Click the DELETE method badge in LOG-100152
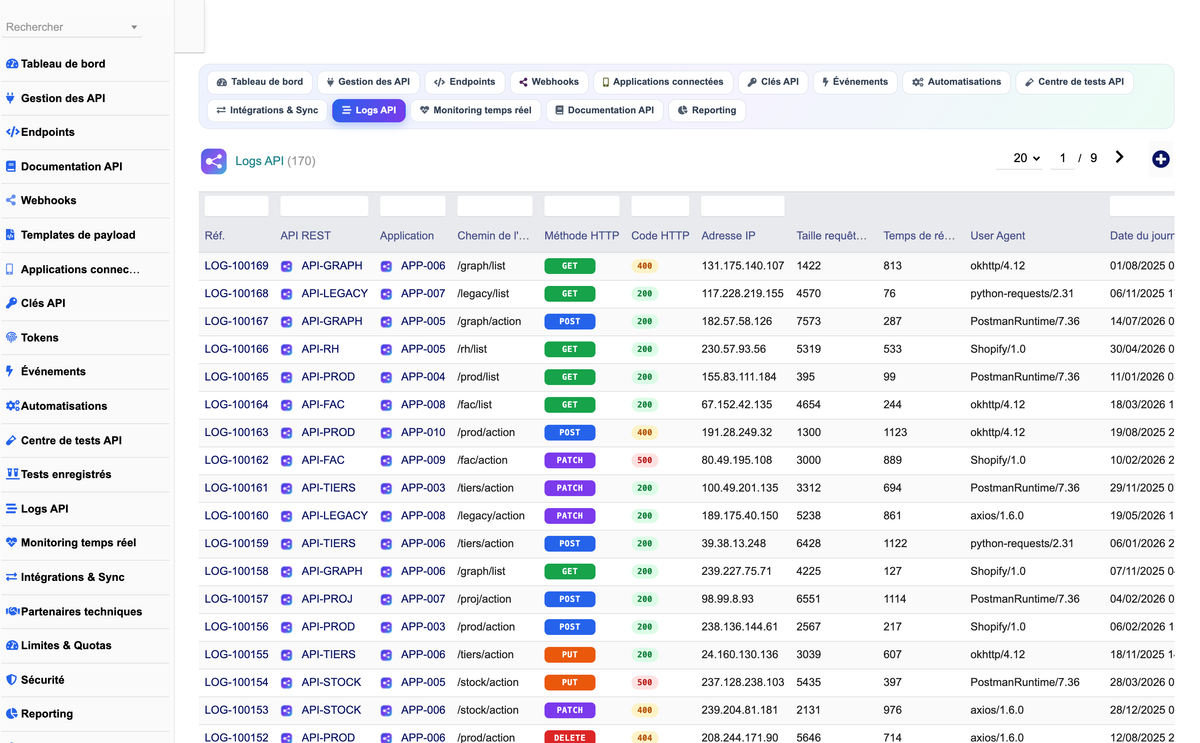Screen dimensions: 1200x743 [x=570, y=738]
